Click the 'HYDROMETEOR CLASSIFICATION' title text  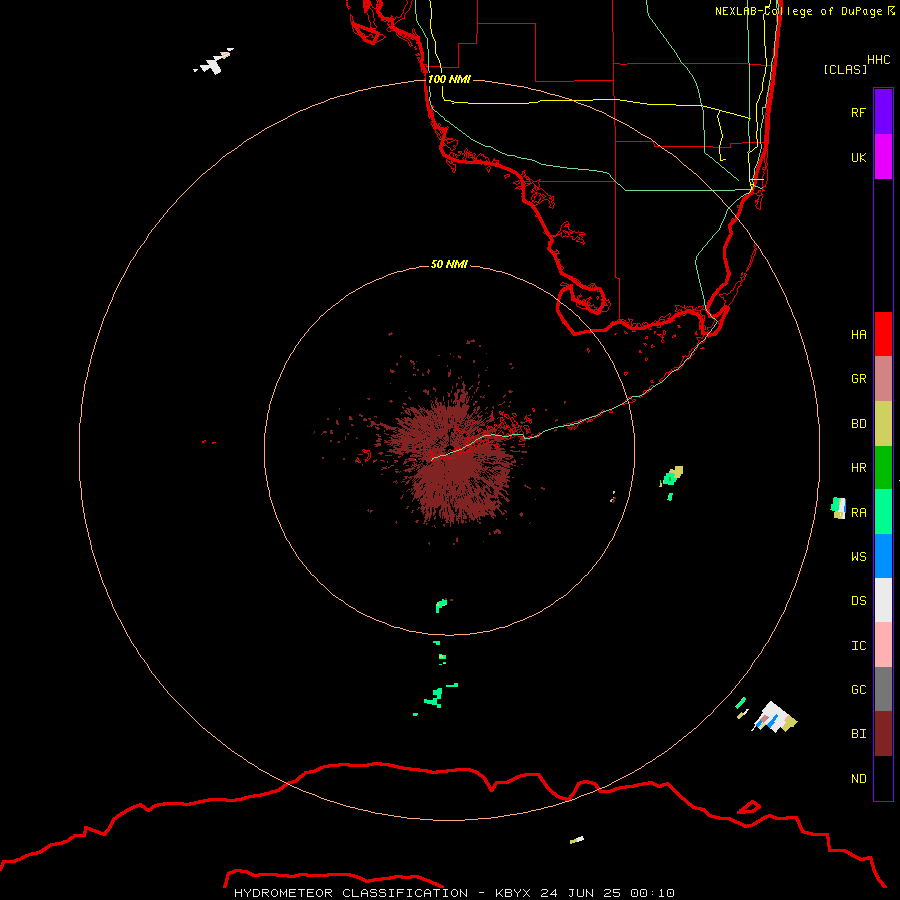tap(351, 893)
